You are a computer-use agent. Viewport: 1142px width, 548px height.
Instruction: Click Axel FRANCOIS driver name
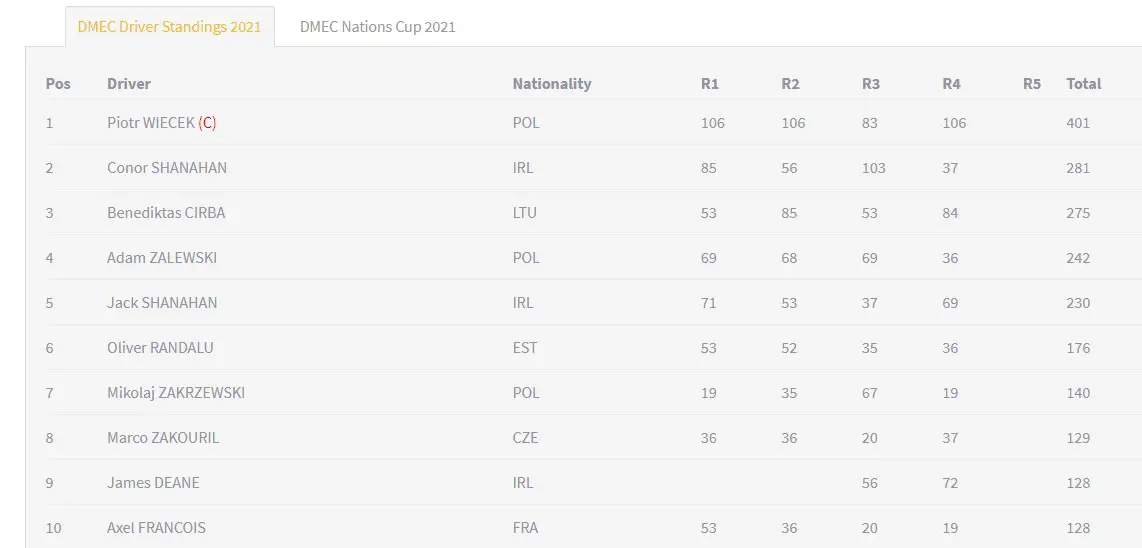pyautogui.click(x=157, y=528)
